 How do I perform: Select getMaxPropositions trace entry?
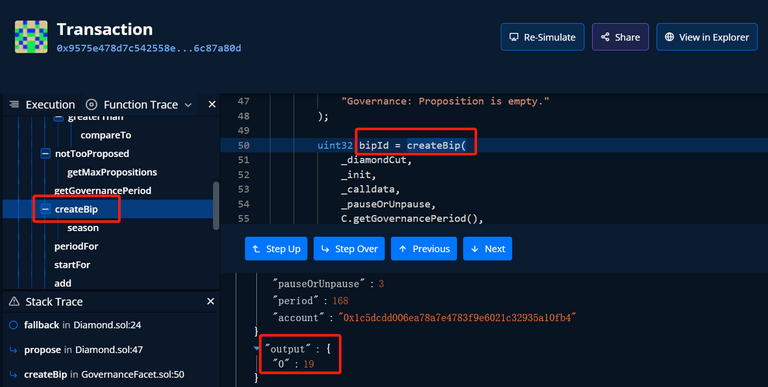[112, 172]
